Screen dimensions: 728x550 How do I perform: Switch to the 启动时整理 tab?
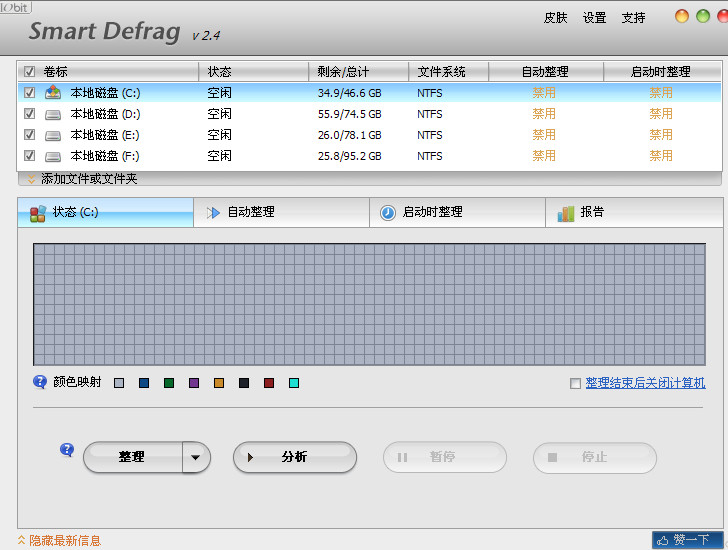point(457,213)
